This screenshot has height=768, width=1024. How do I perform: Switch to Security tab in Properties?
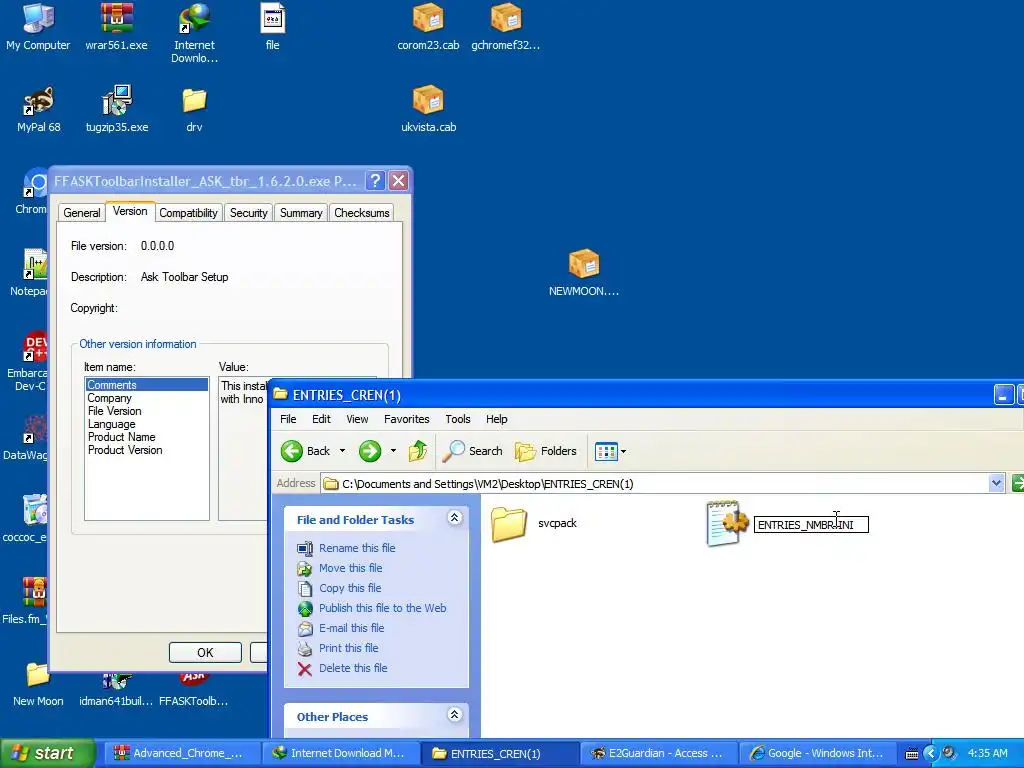[248, 213]
